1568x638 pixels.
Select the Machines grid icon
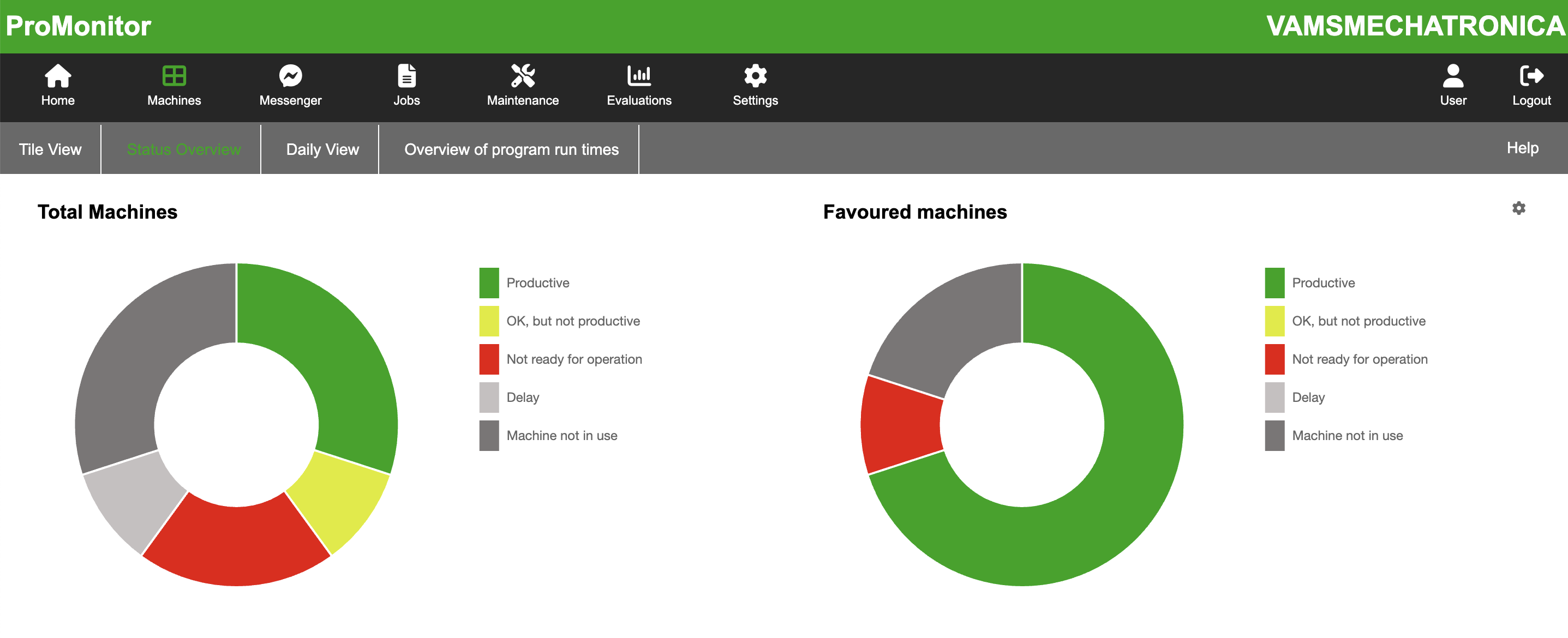point(174,76)
